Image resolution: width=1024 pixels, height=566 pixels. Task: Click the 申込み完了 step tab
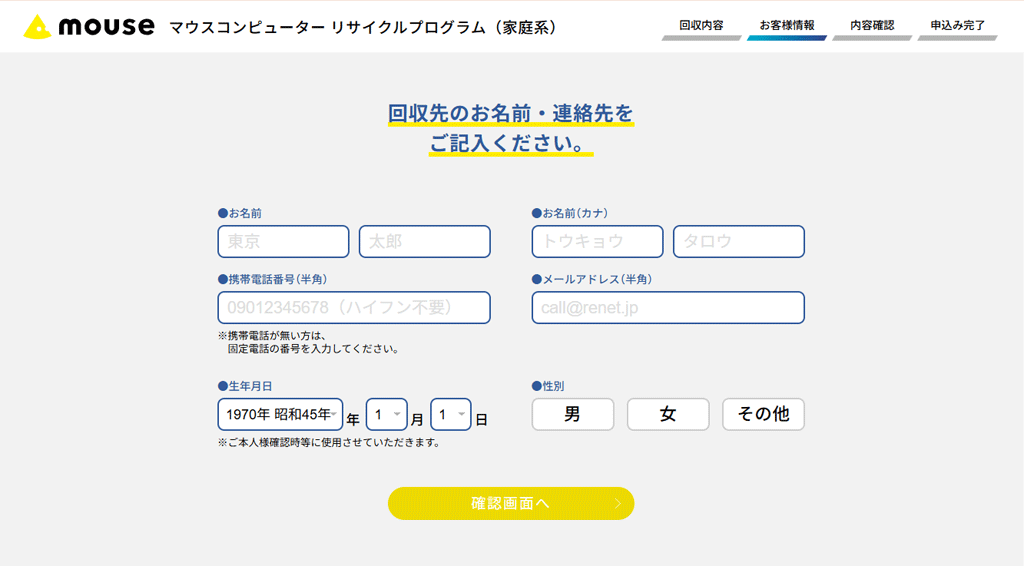tap(957, 26)
